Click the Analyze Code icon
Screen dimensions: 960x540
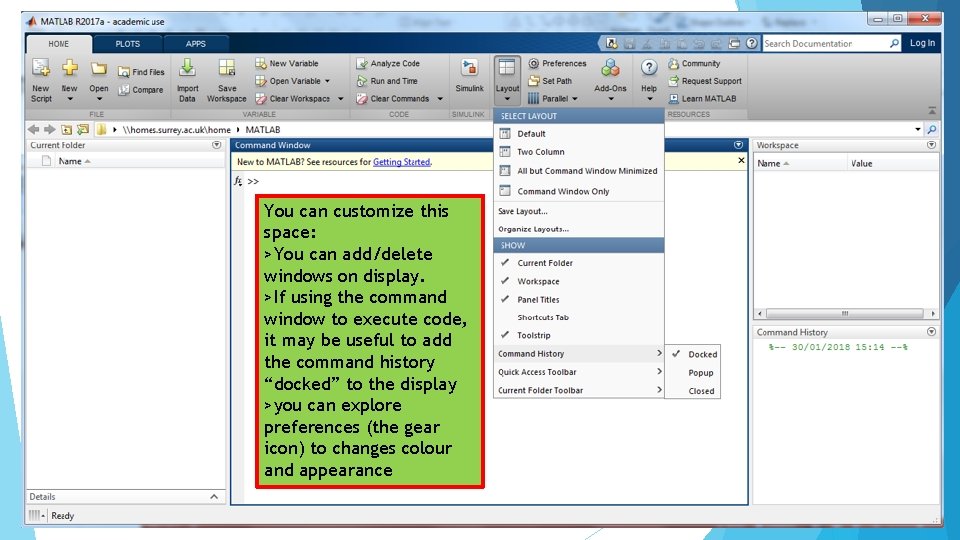point(361,64)
